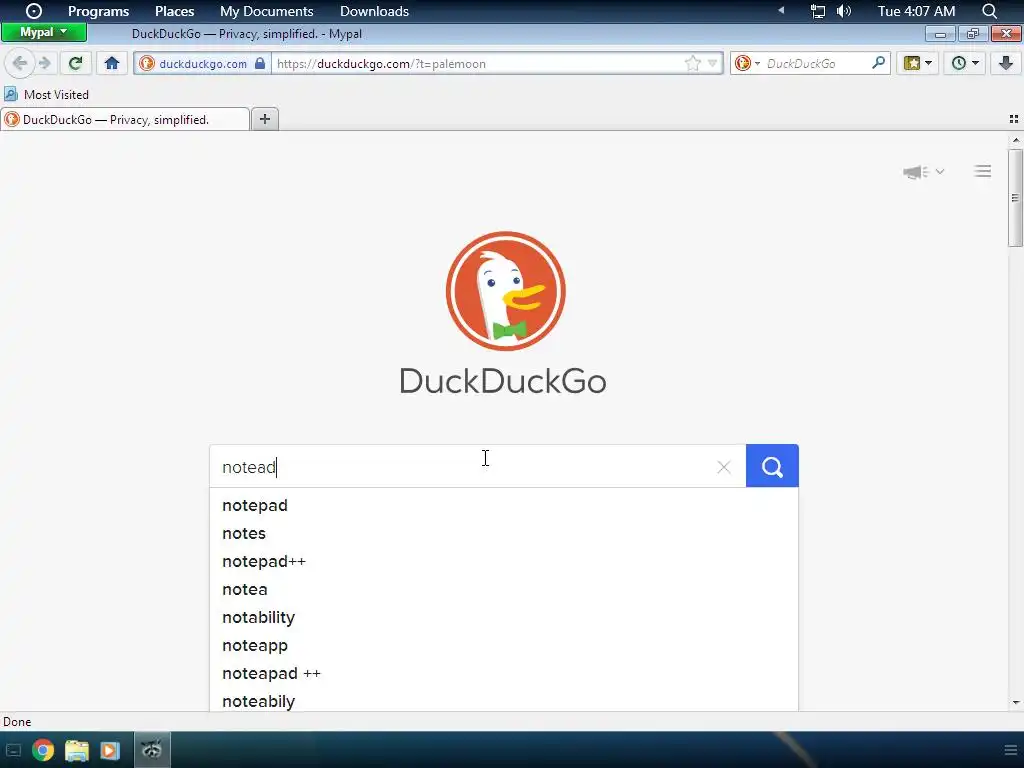
Task: Open the volume speaker icon
Action: [x=844, y=11]
